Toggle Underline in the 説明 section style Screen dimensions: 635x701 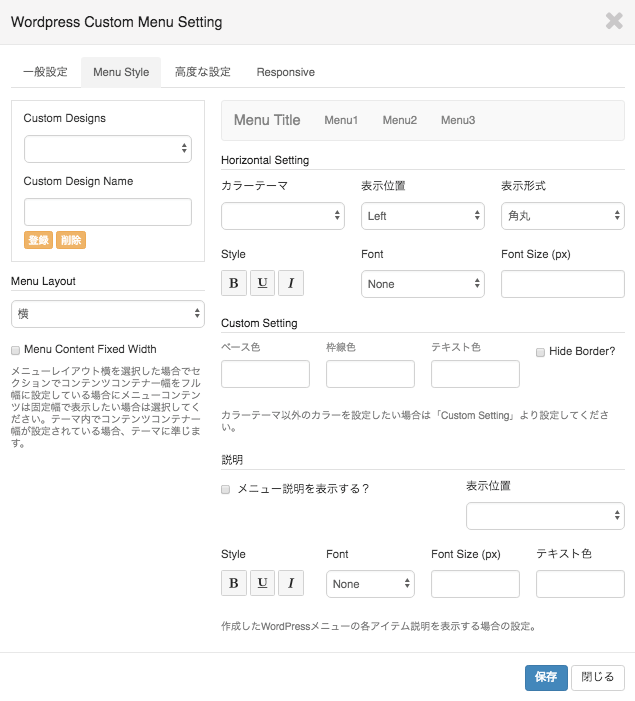pyautogui.click(x=262, y=583)
